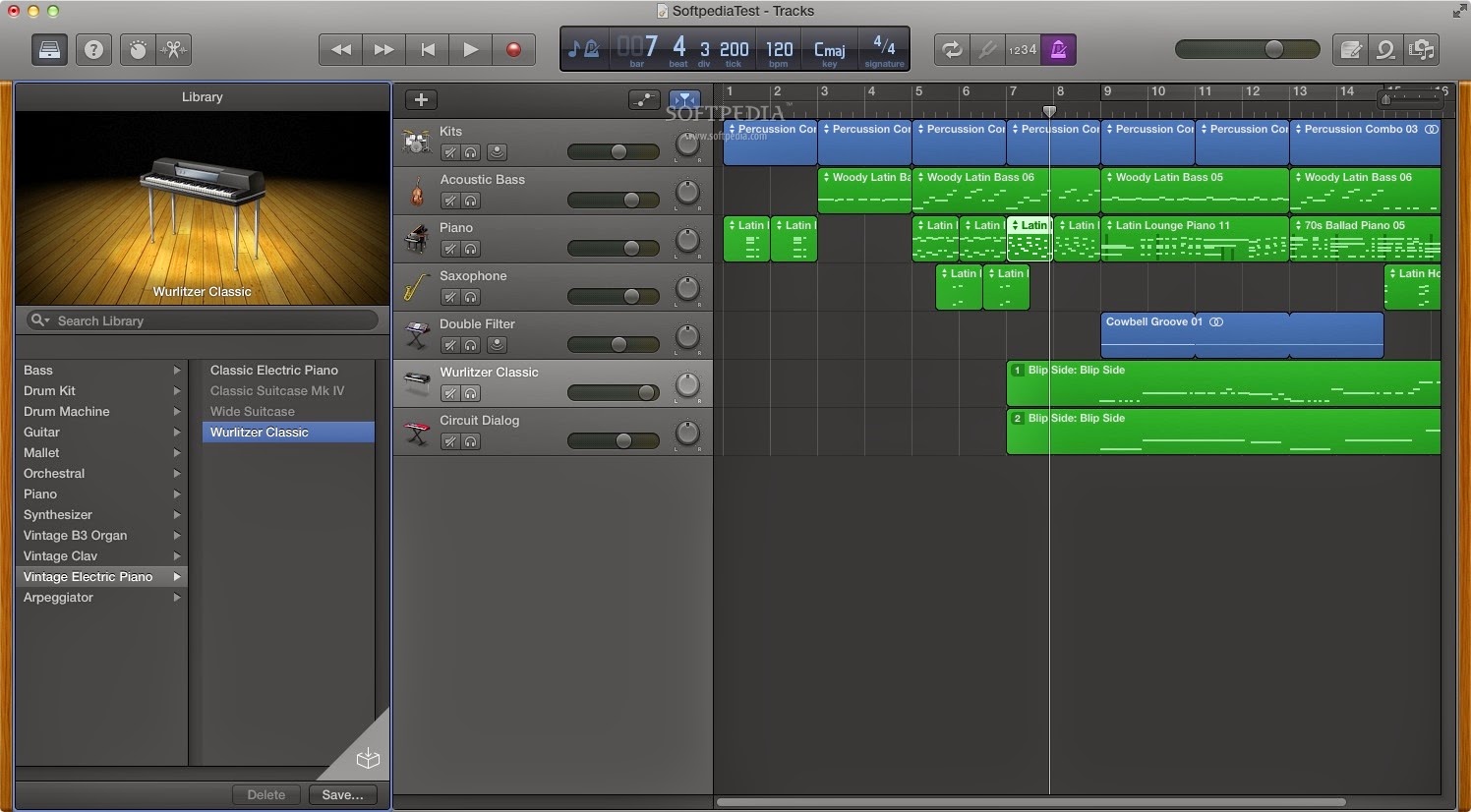Add a new track with plus button

(x=421, y=99)
